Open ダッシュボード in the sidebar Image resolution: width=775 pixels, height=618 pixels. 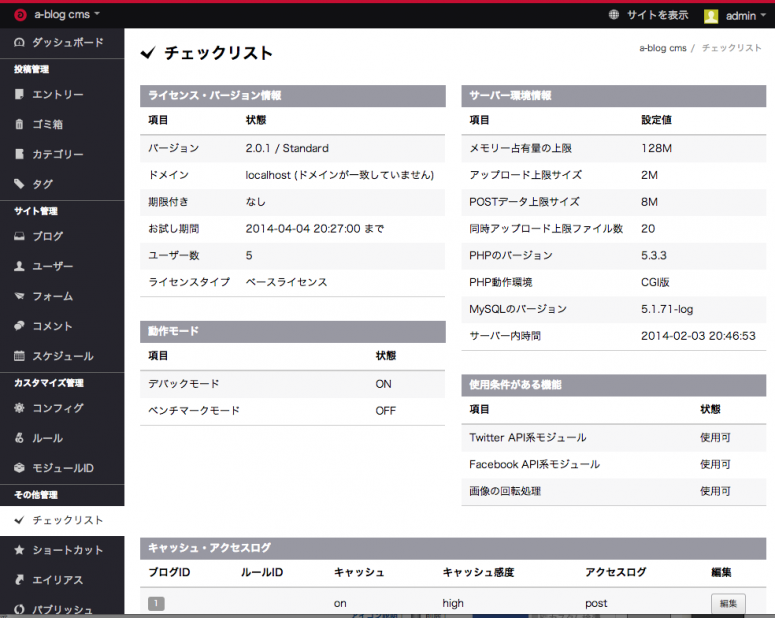point(66,42)
